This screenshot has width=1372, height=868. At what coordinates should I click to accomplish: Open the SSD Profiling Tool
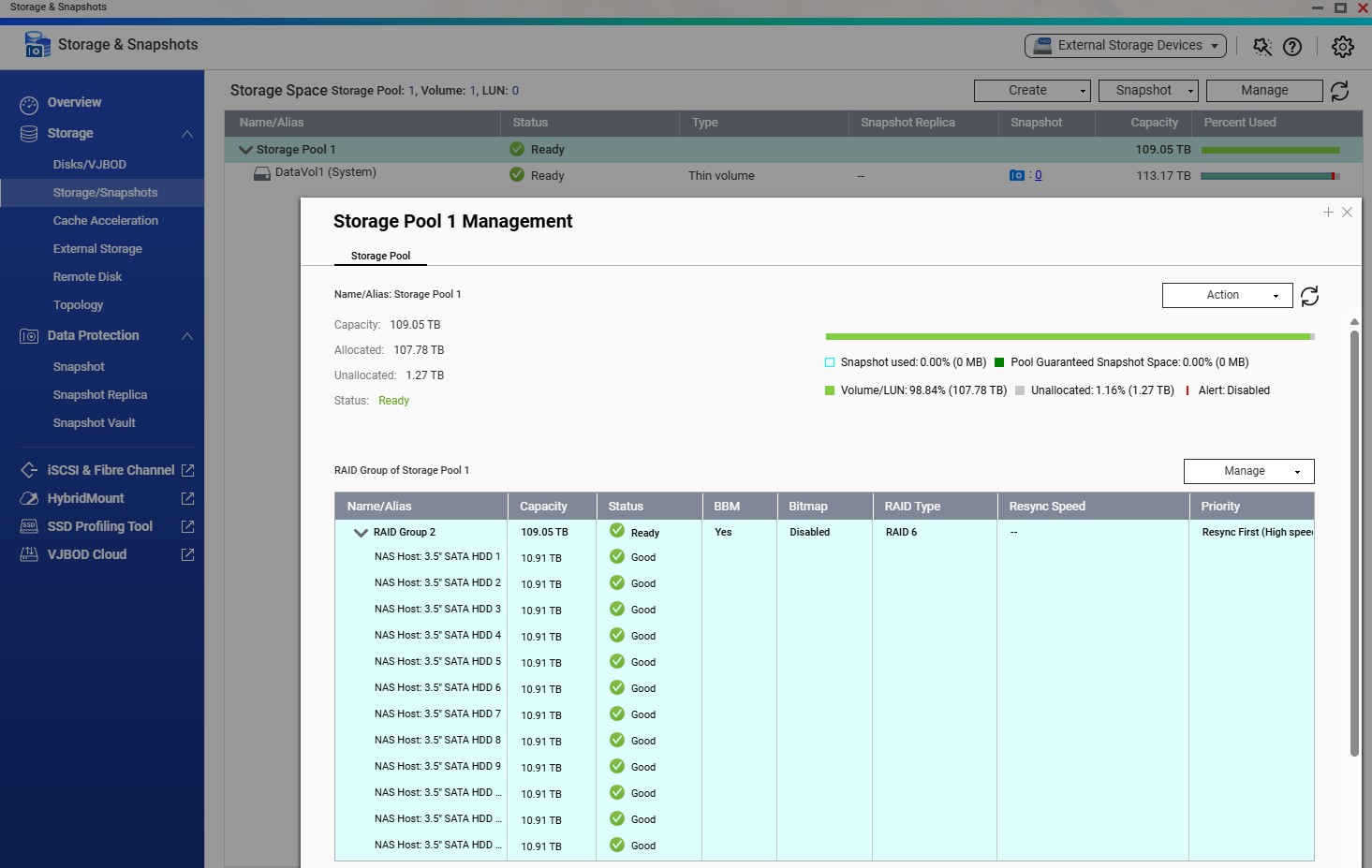coord(99,526)
